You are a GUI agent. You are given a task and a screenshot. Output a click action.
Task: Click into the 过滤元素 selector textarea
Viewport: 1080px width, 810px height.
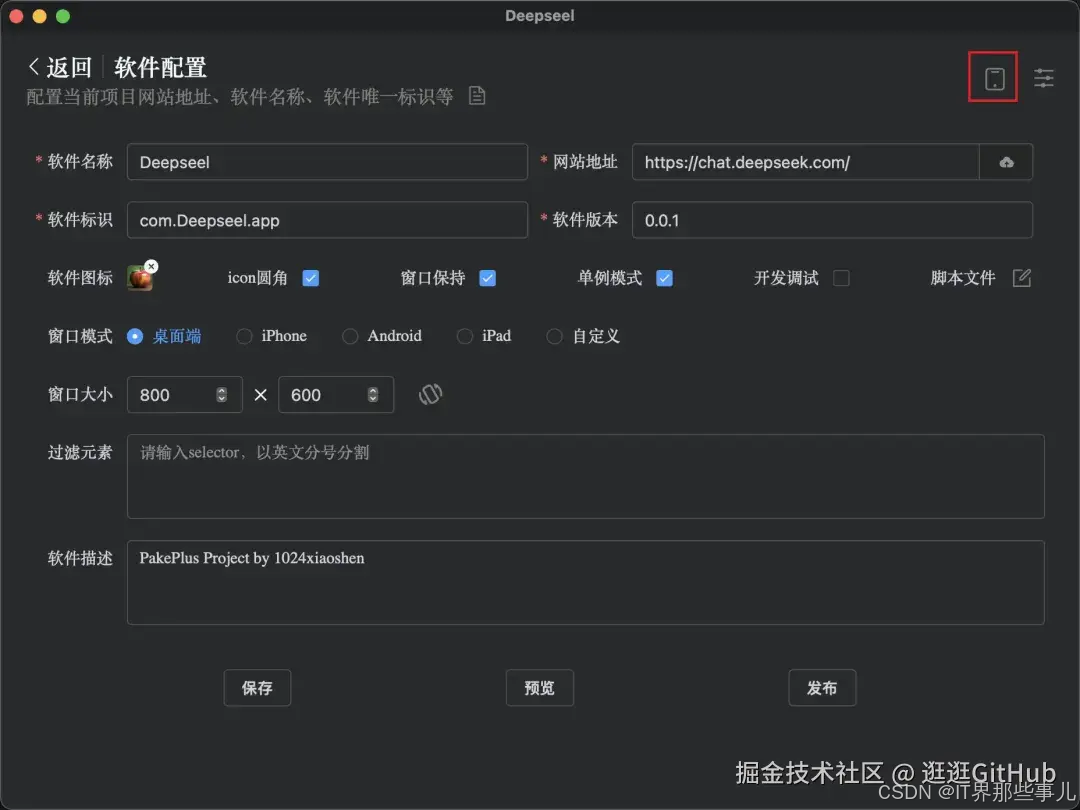[x=585, y=476]
